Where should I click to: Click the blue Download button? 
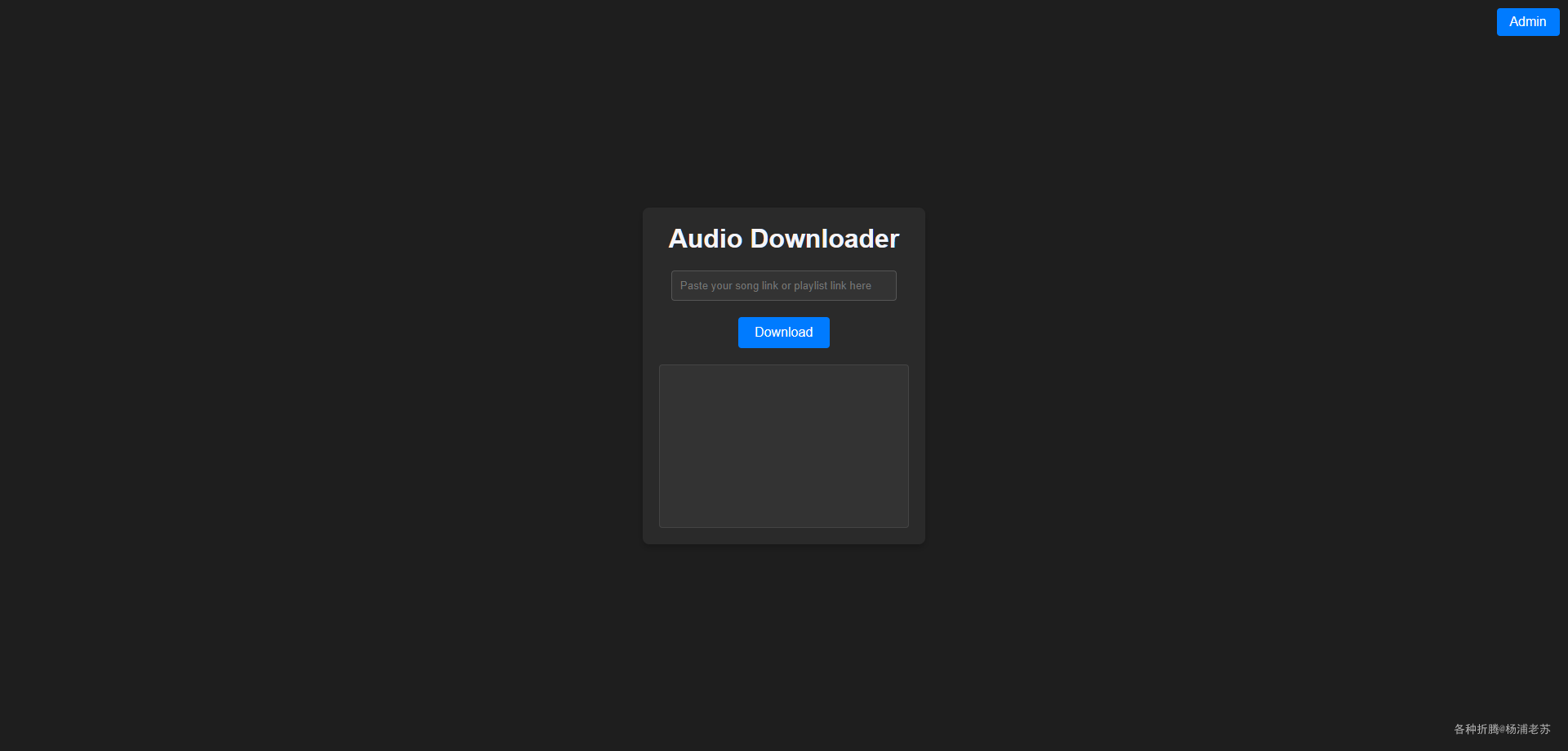pos(783,333)
